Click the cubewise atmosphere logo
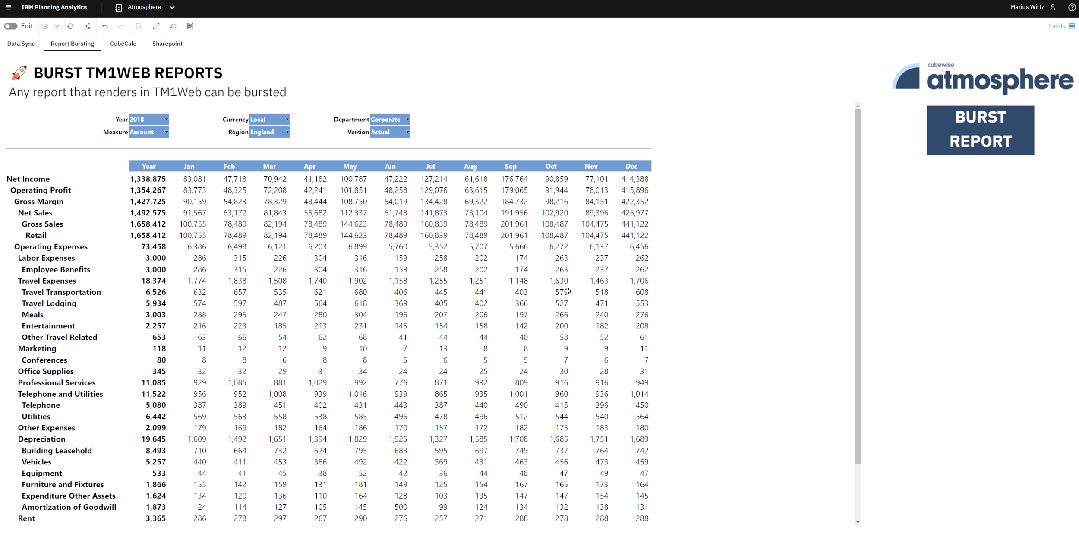 tap(983, 76)
